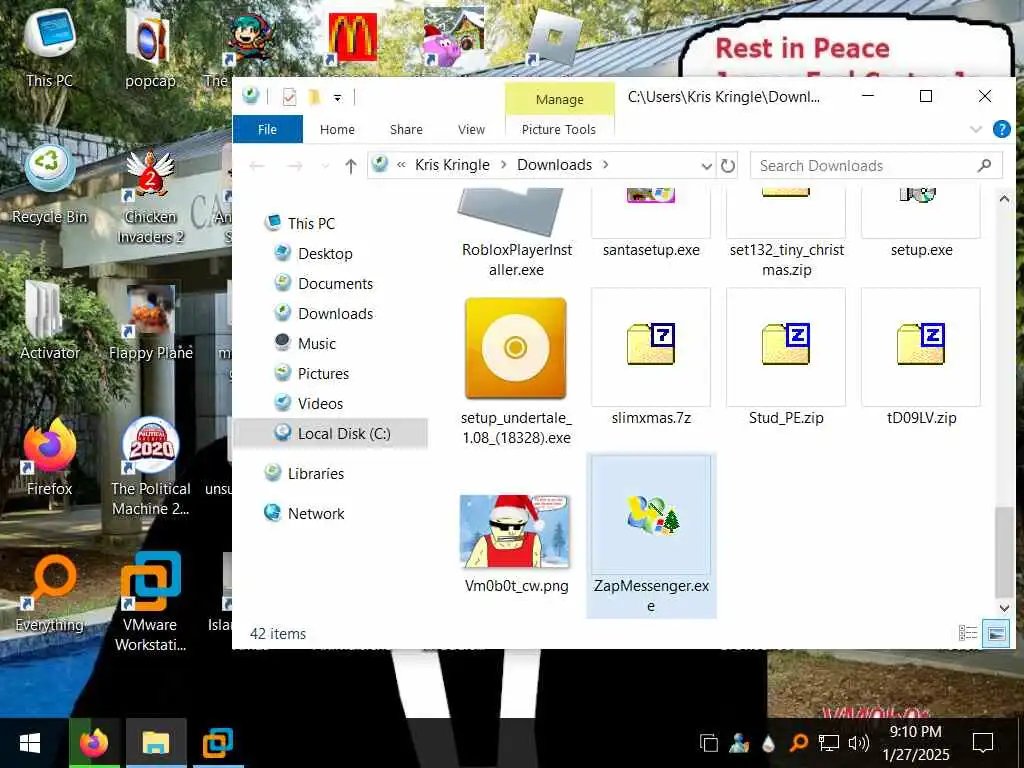The width and height of the screenshot is (1024, 768).
Task: Click the Search Downloads input field
Action: [x=876, y=166]
